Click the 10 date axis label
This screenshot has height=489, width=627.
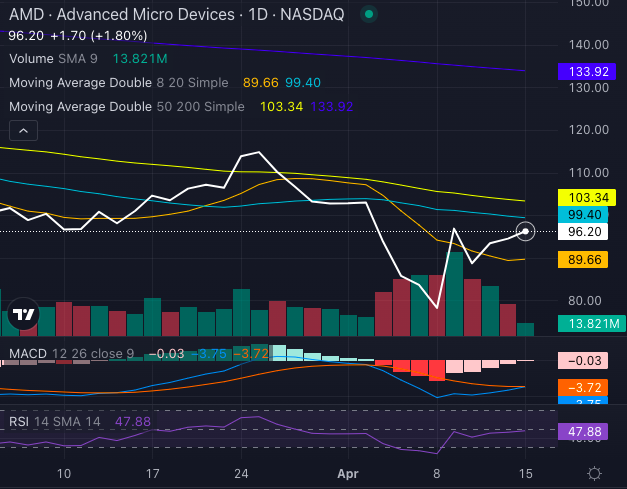(64, 474)
